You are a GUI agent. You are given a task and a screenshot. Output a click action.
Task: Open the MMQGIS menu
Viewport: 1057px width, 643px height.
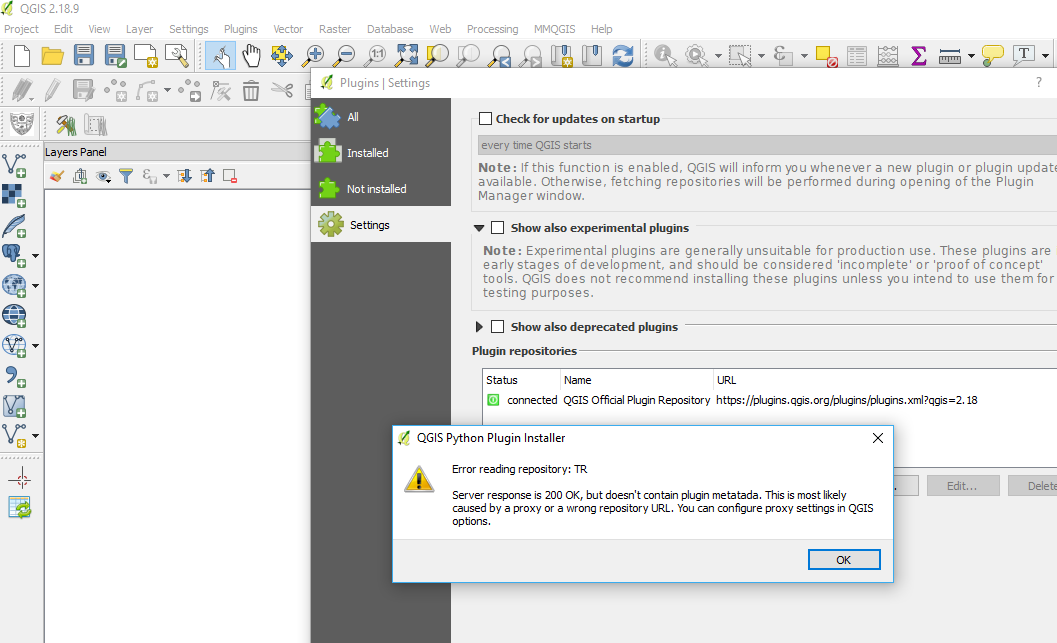tap(554, 29)
